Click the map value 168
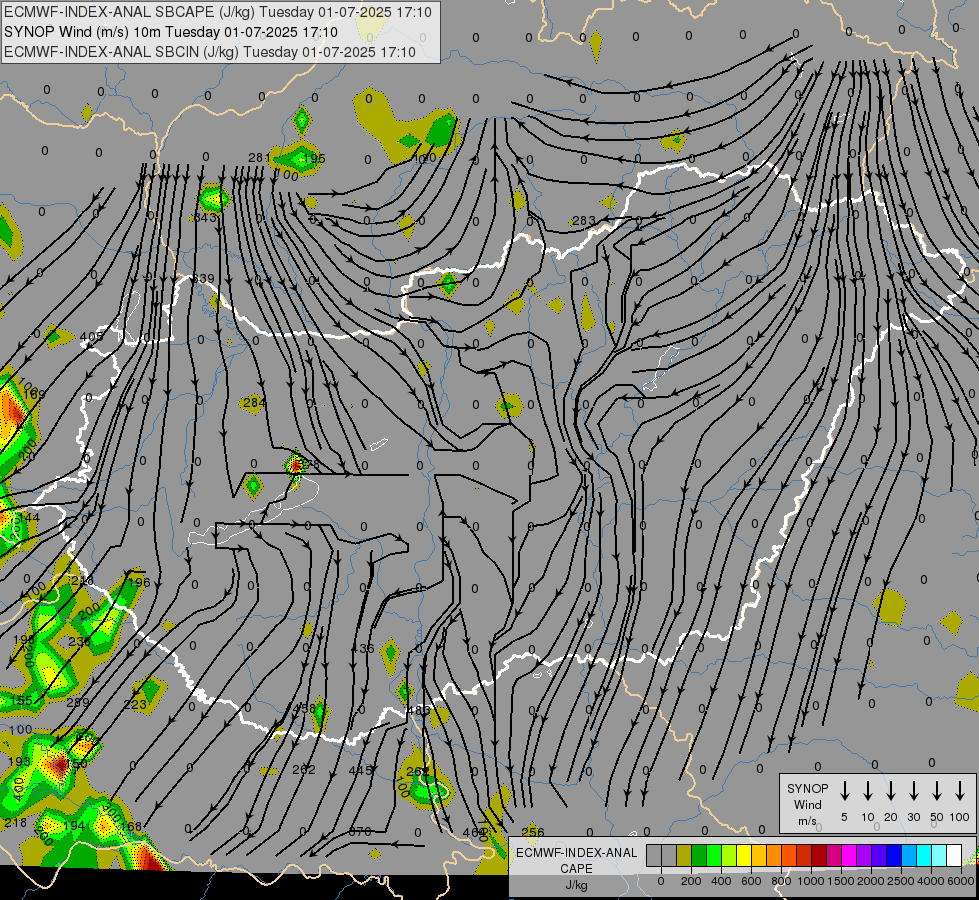Viewport: 979px width, 900px height. (130, 826)
